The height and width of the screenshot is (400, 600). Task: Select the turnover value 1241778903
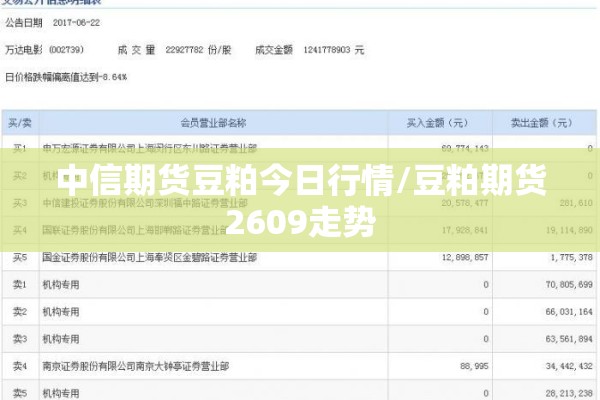(327, 50)
